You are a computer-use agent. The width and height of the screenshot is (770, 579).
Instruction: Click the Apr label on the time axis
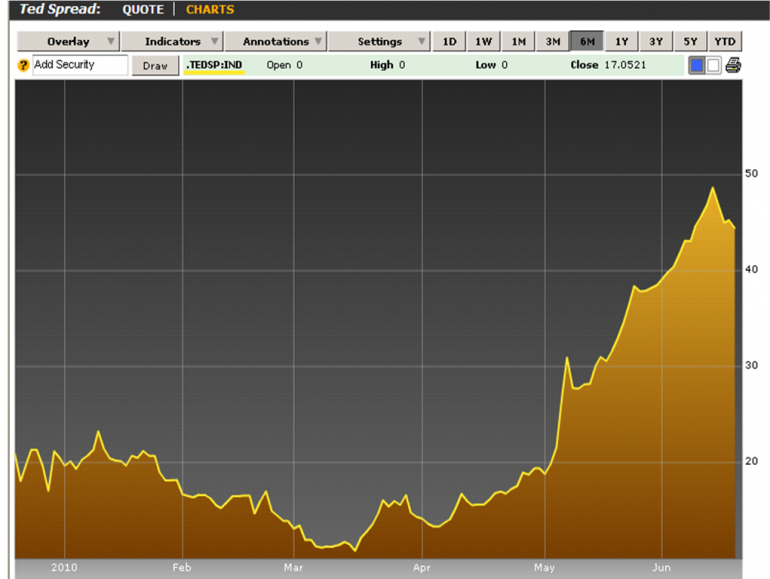click(421, 567)
